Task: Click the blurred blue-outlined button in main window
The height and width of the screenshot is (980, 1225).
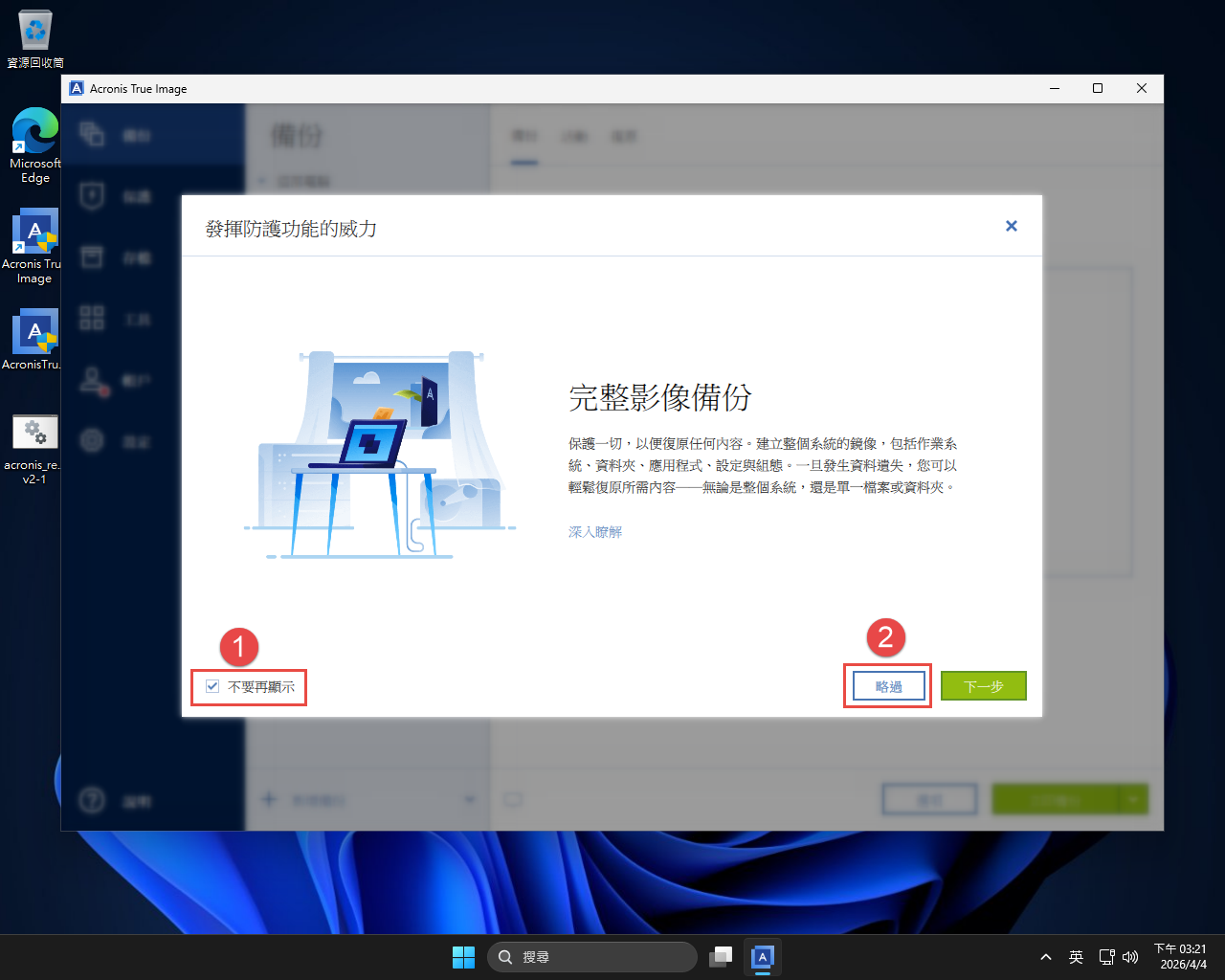Action: [929, 799]
